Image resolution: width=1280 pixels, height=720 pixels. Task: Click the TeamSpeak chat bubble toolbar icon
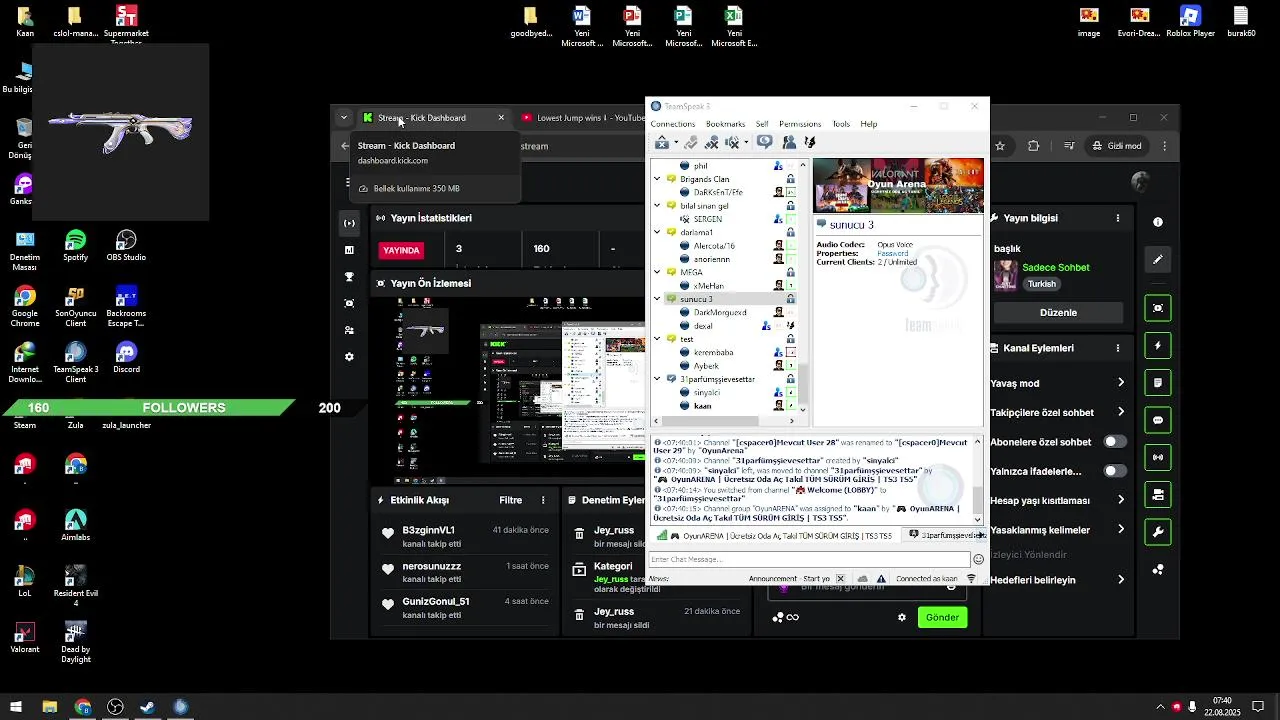point(765,142)
